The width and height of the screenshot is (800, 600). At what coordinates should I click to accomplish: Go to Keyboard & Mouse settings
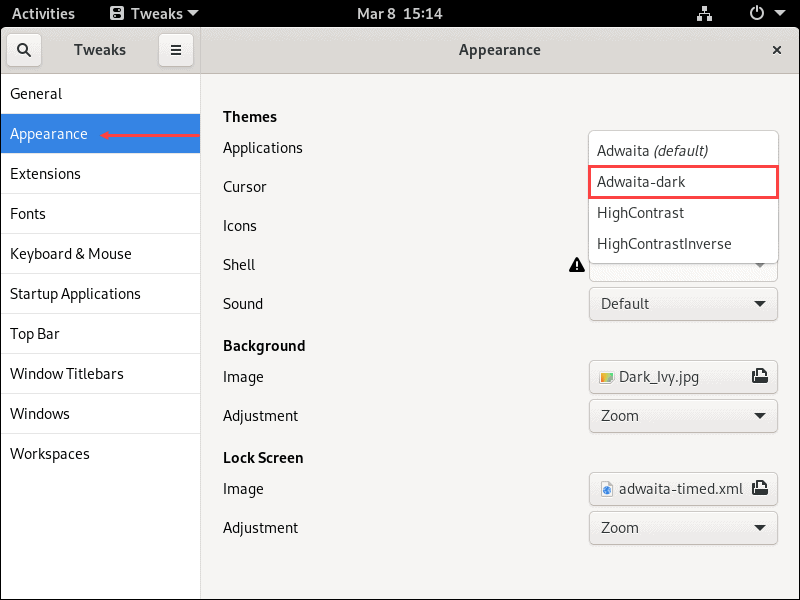[x=101, y=254]
